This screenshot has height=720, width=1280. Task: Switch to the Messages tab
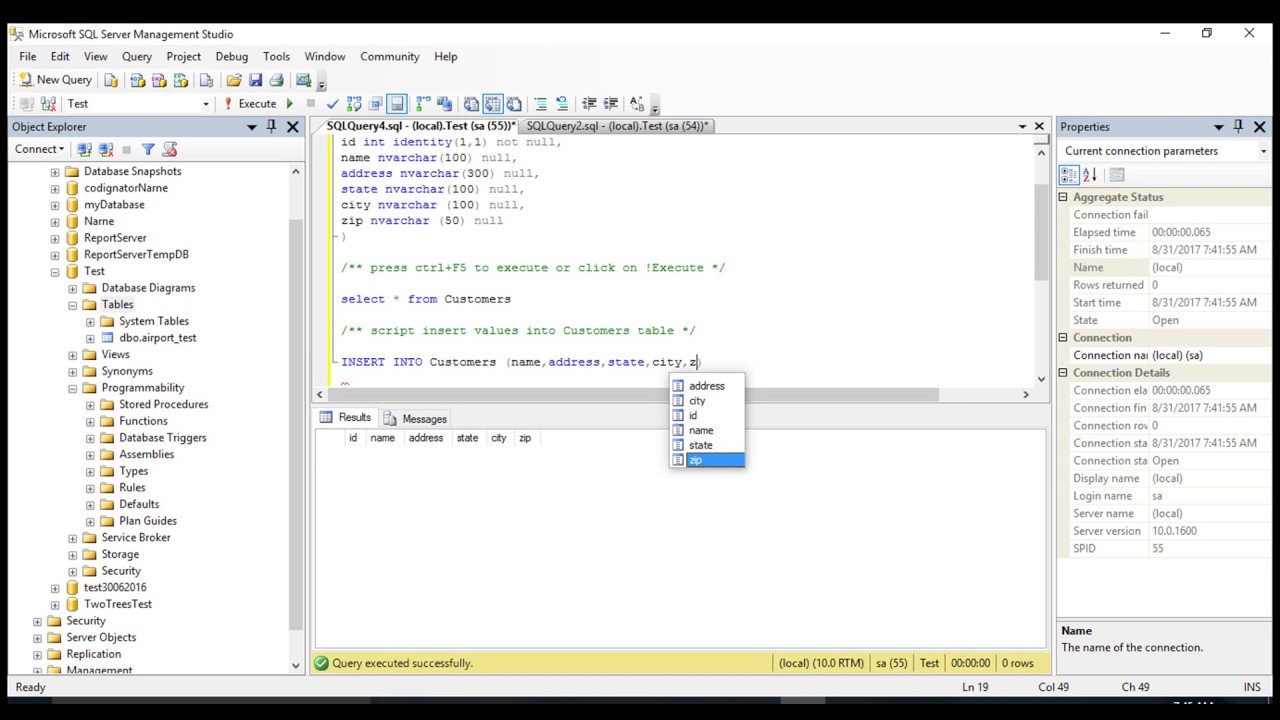(415, 419)
